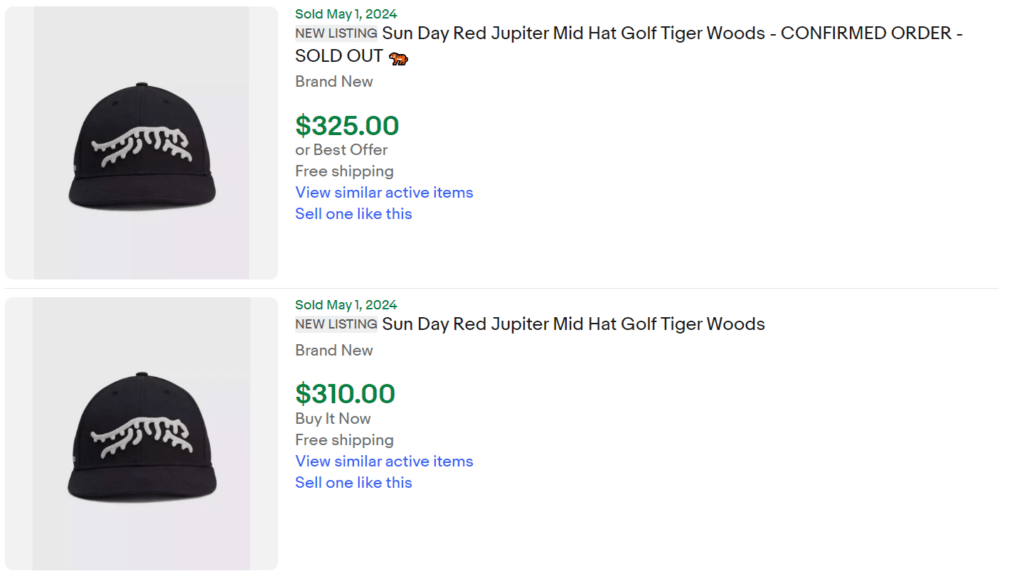This screenshot has width=1024, height=576.
Task: Click the tiger emoji in the first listing title
Action: click(x=398, y=58)
